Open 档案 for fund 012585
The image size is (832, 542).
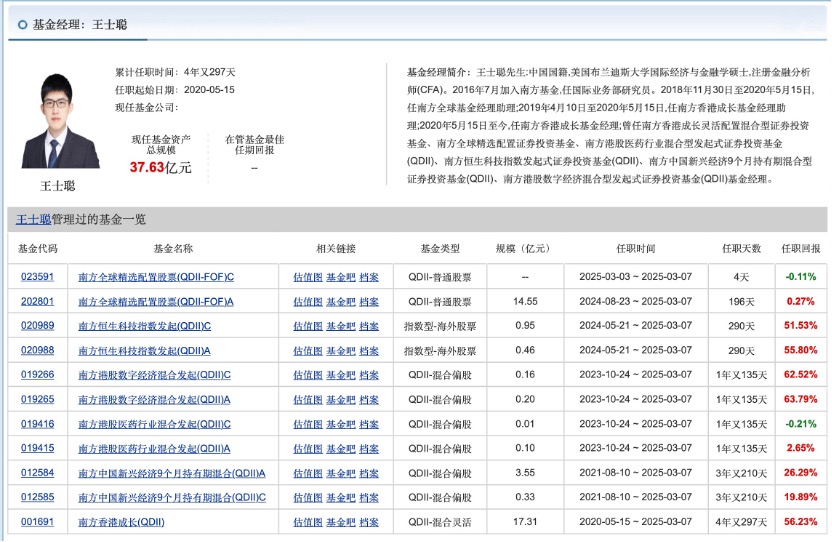[x=369, y=498]
